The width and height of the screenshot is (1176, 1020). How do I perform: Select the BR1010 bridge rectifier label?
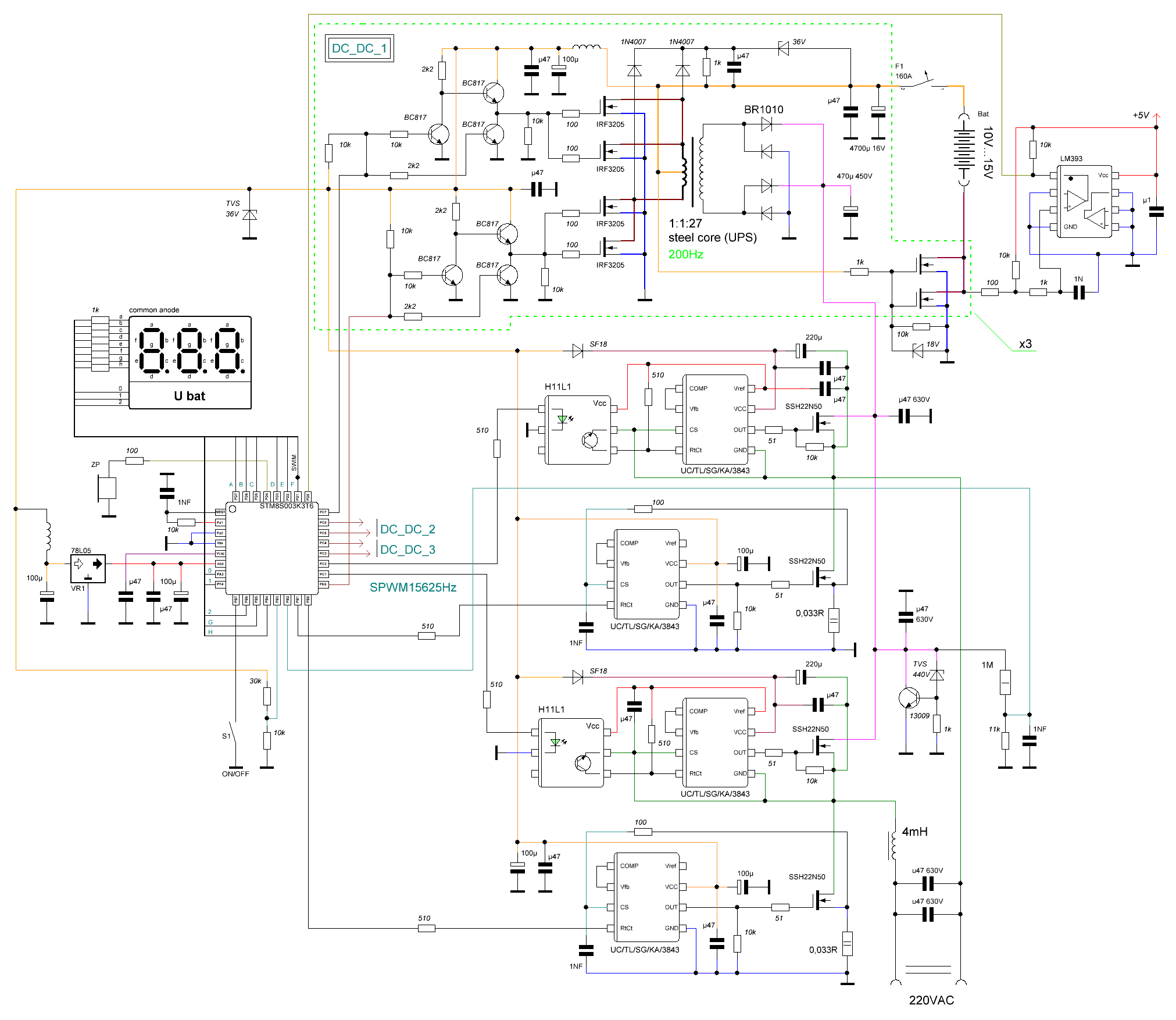point(763,109)
